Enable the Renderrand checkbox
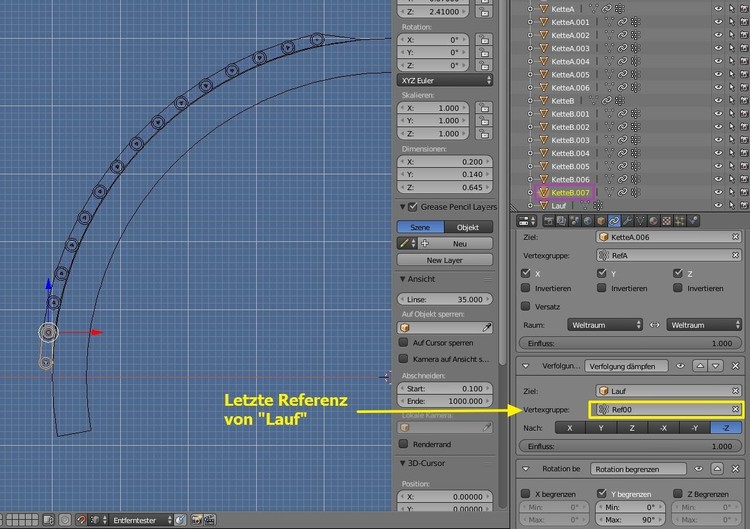Viewport: 750px width, 529px height. pyautogui.click(x=404, y=444)
